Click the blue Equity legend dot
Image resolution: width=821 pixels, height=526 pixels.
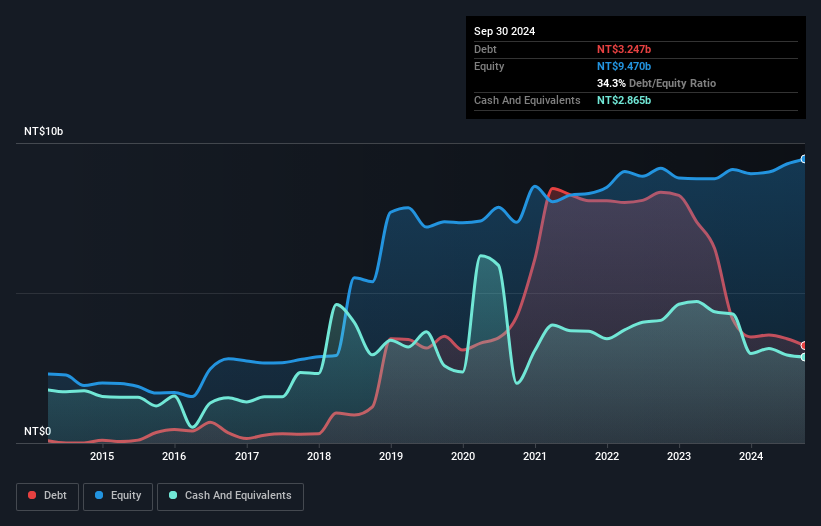(99, 495)
